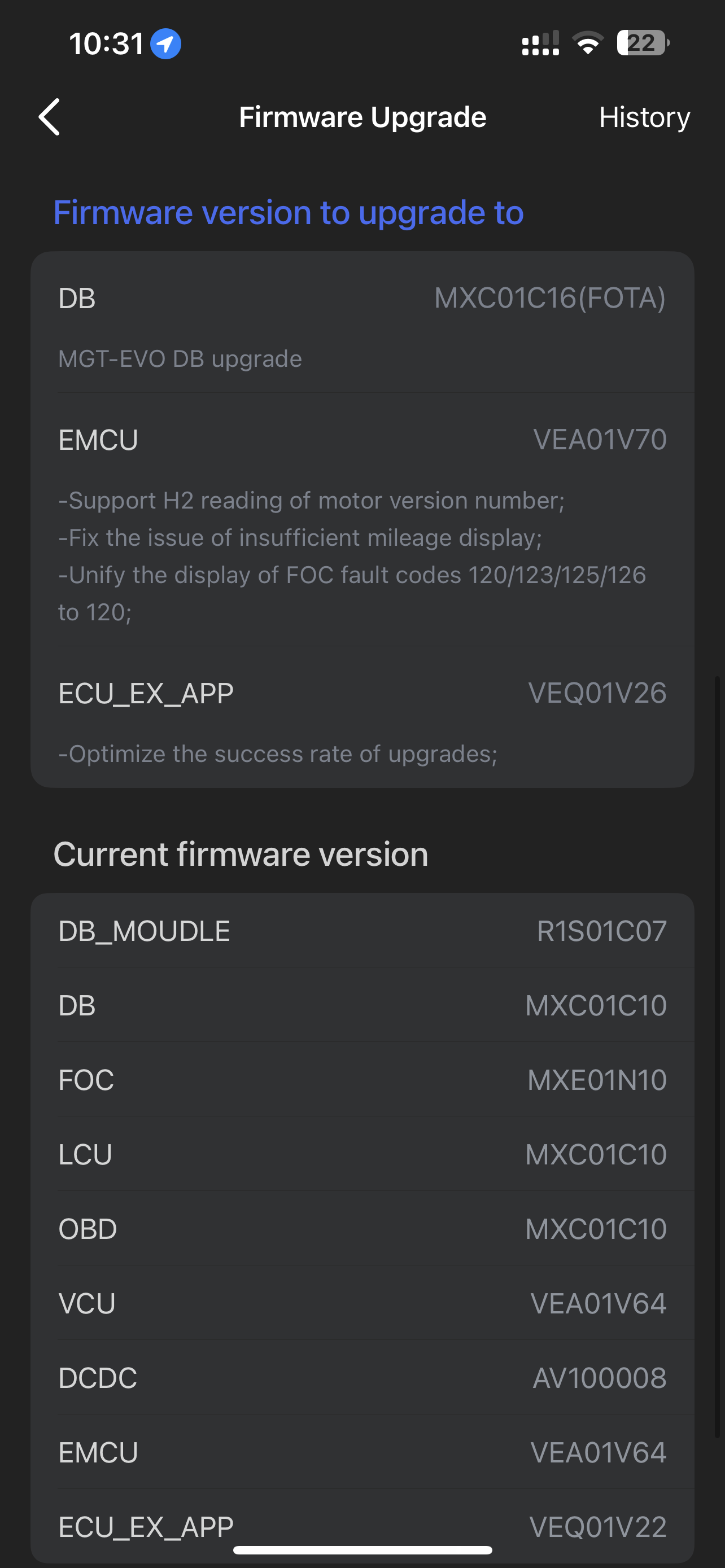The height and width of the screenshot is (1568, 725).
Task: Open the firmware upgrade History
Action: (x=644, y=117)
